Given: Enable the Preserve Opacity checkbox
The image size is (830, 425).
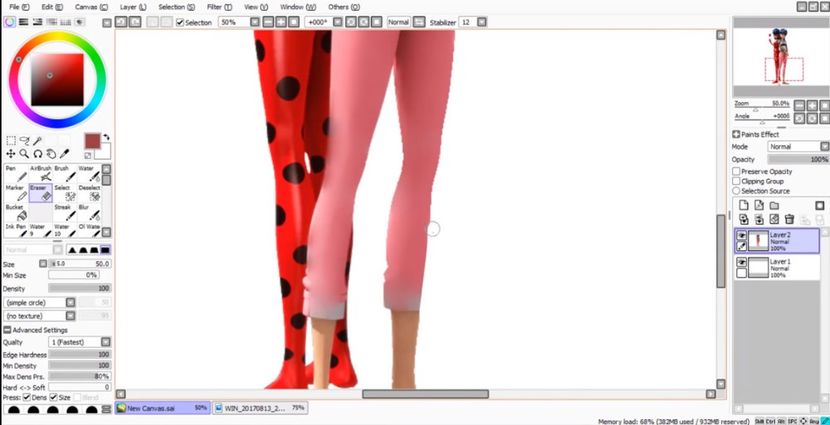Looking at the screenshot, I should pos(737,171).
